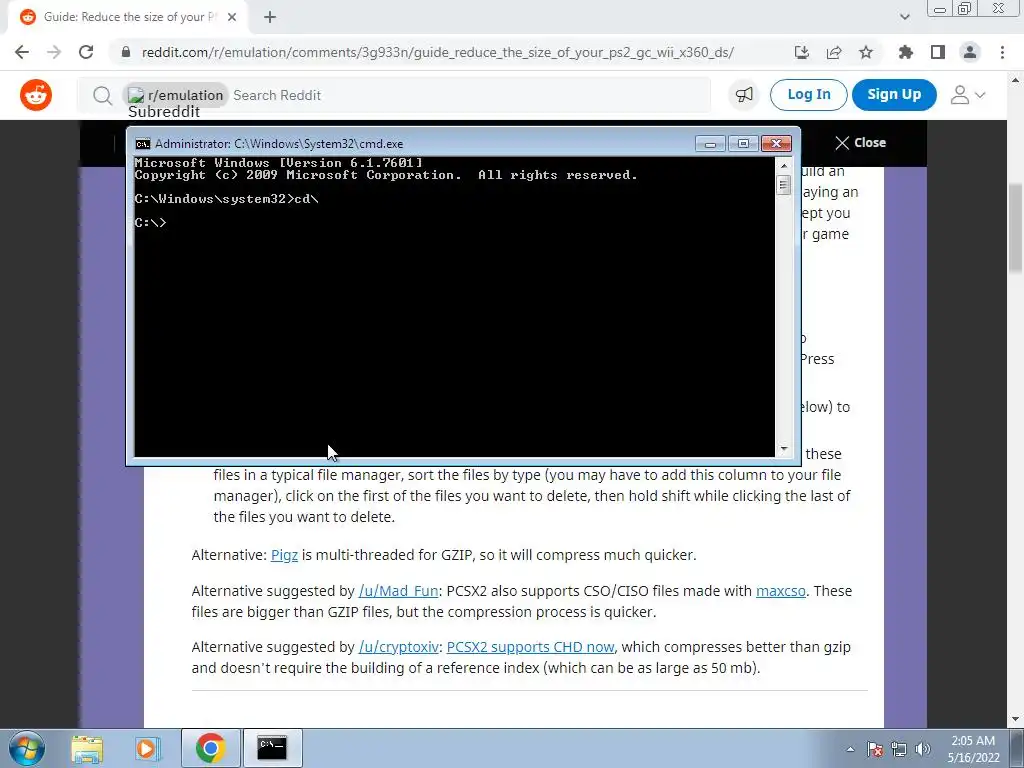The image size is (1024, 768).
Task: Open the /u/Mad_Fun user link
Action: coord(398,591)
